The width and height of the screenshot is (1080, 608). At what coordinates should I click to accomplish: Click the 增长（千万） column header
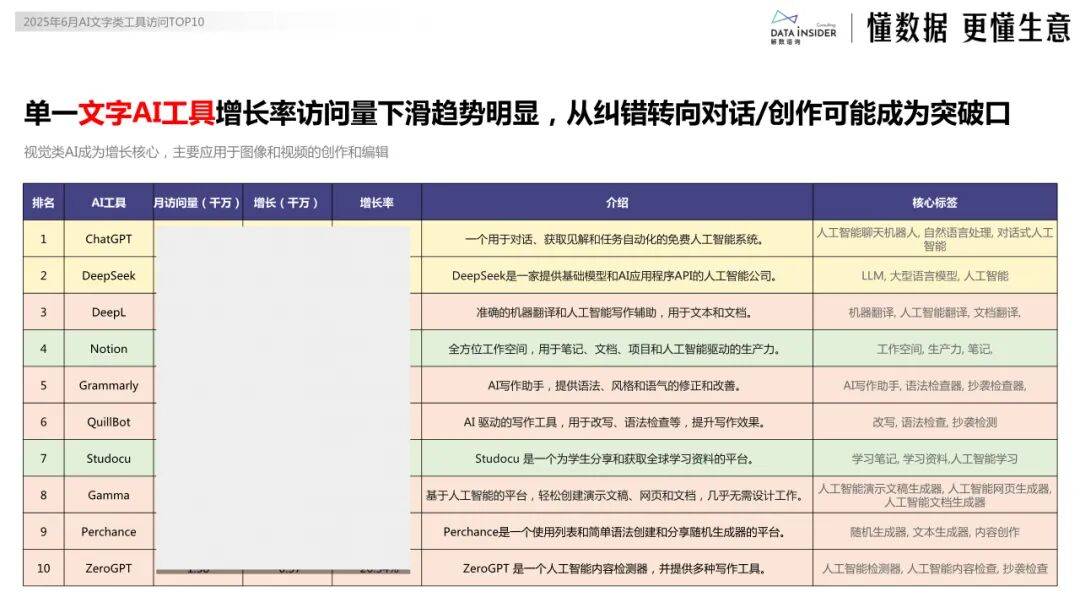pyautogui.click(x=287, y=202)
